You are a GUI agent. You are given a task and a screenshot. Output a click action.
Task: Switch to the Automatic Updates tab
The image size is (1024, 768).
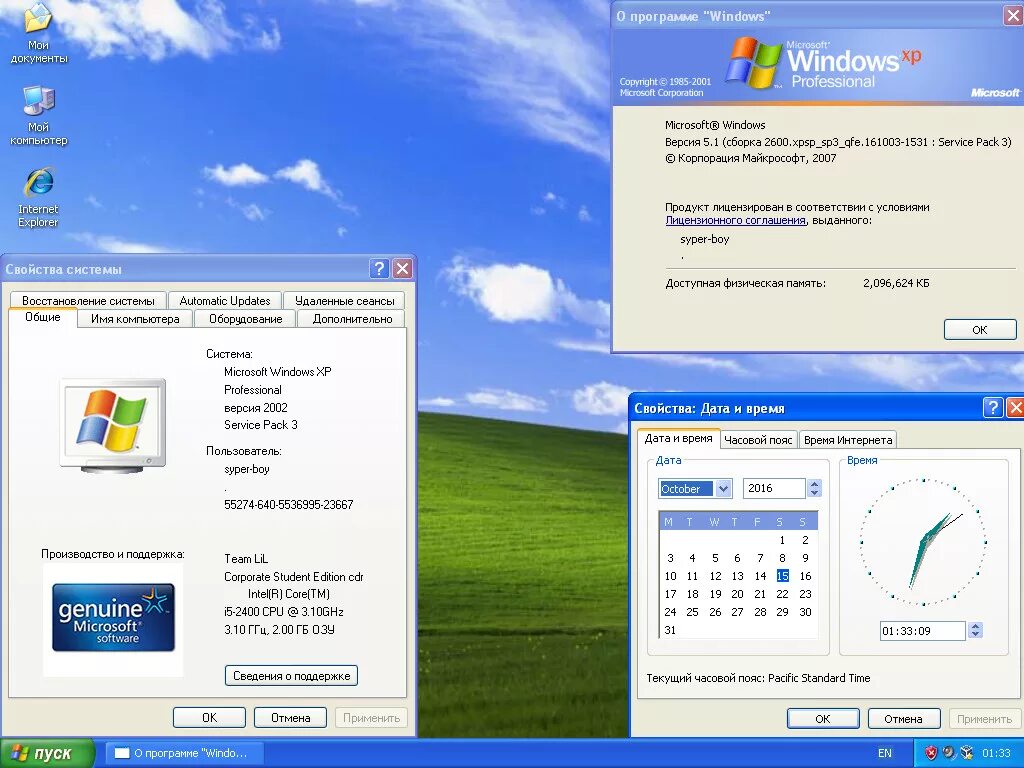coord(225,300)
